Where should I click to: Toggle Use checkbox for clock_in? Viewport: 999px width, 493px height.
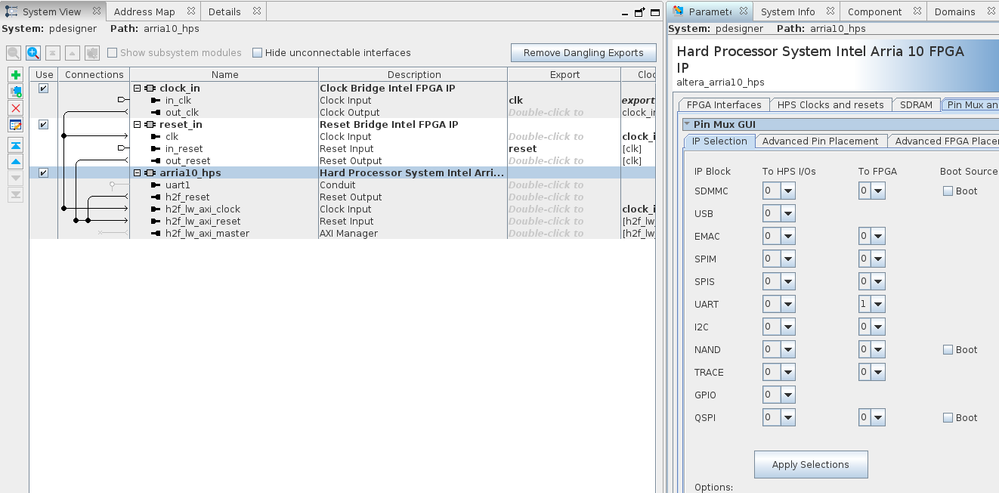tap(43, 89)
